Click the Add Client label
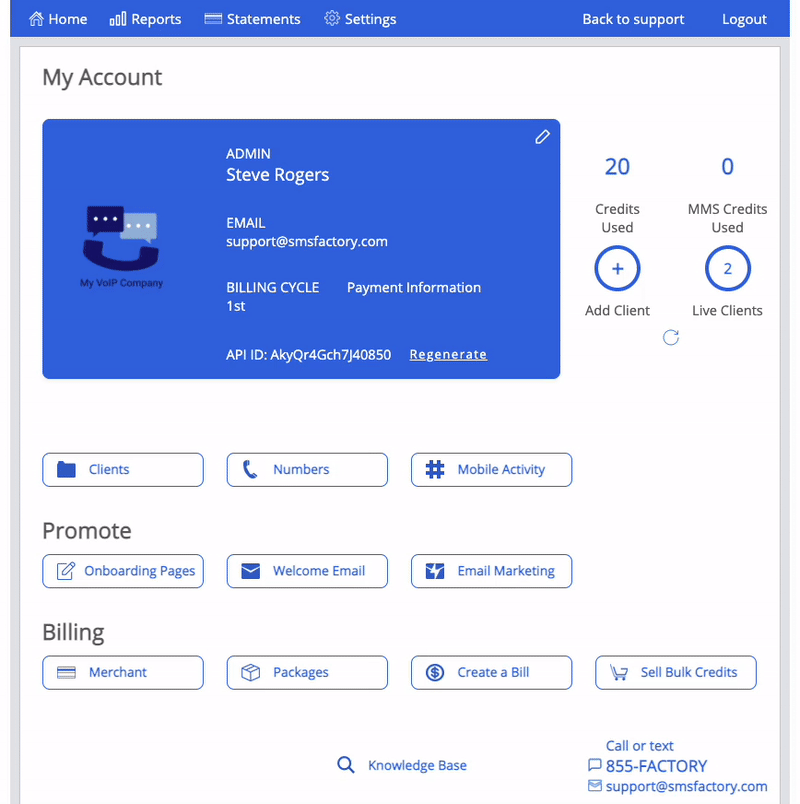The width and height of the screenshot is (800, 804). click(x=617, y=311)
